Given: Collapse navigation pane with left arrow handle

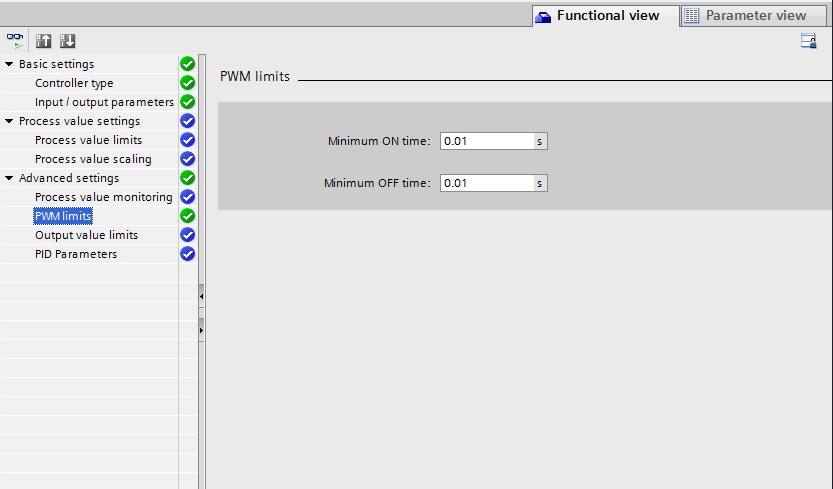Looking at the screenshot, I should (x=201, y=297).
